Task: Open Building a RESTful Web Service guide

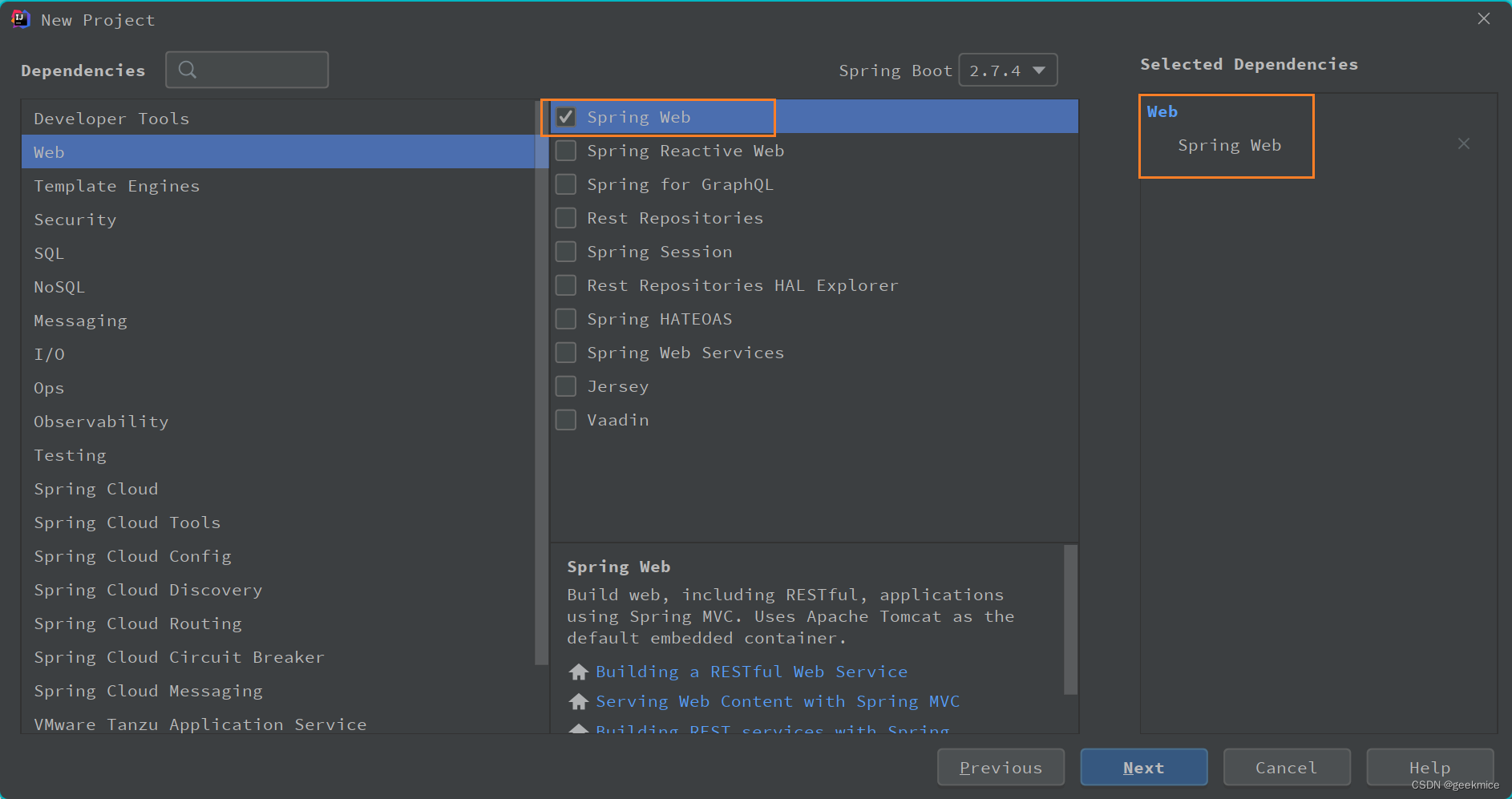Action: pyautogui.click(x=752, y=672)
